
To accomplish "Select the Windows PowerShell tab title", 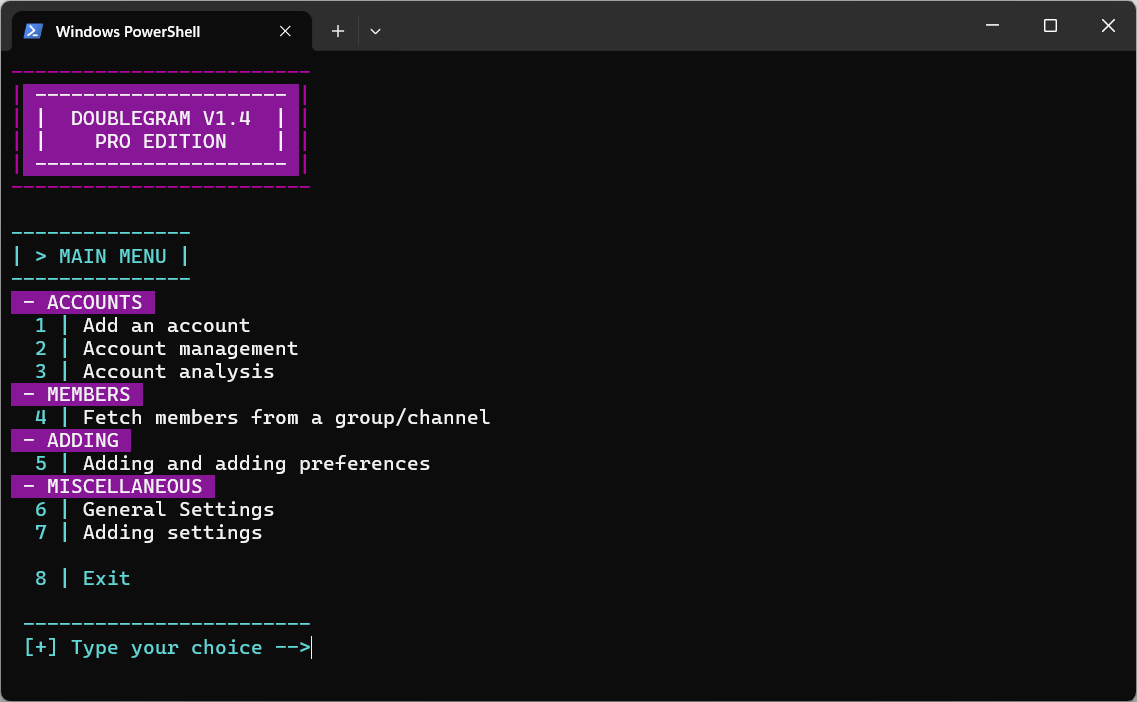I will 128,31.
